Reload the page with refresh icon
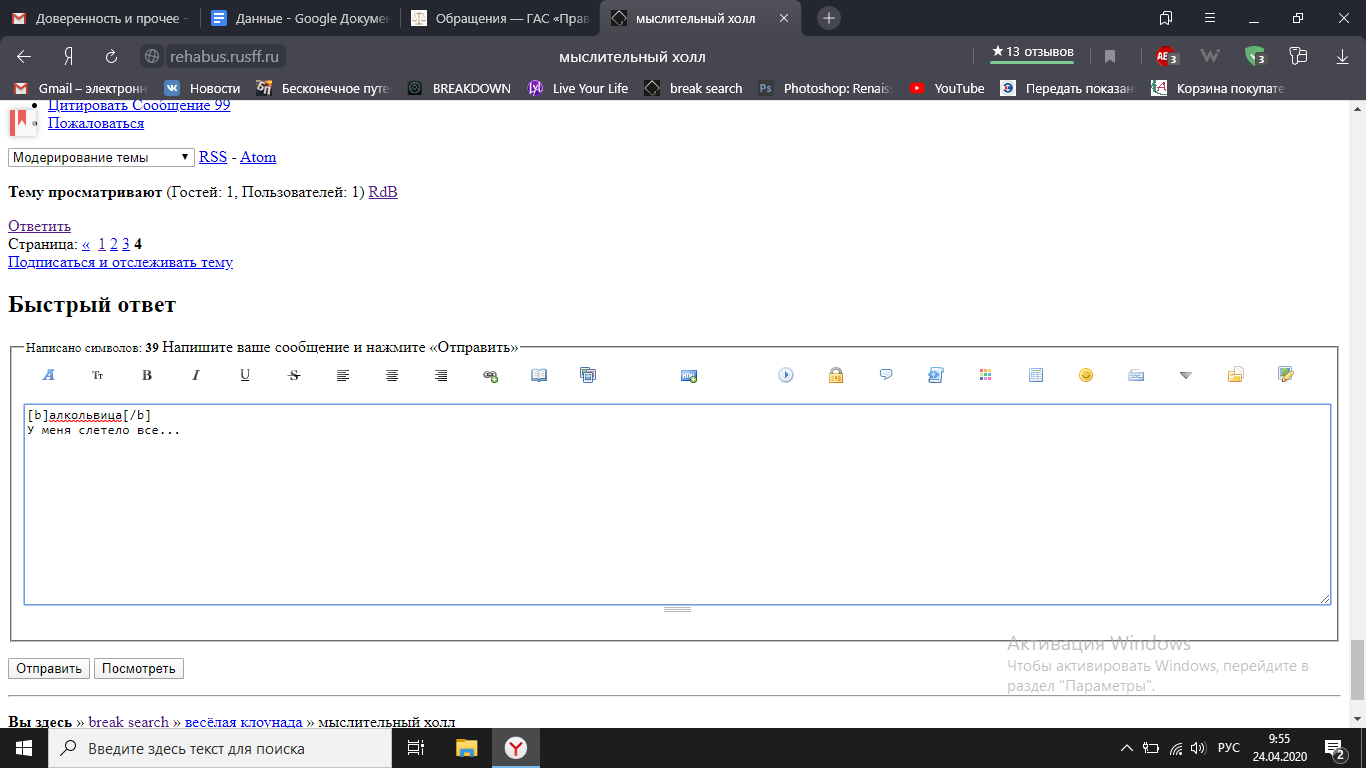This screenshot has height=768, width=1366. (x=112, y=57)
